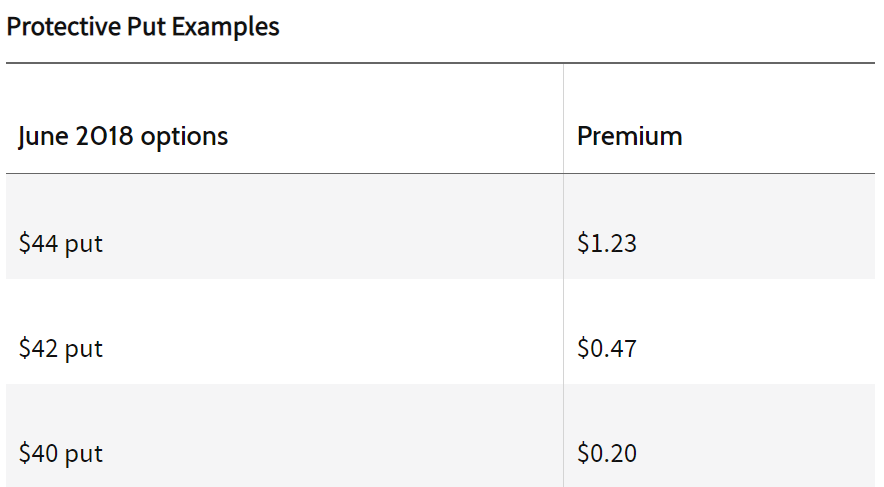Click the "Premium" column header

point(629,136)
